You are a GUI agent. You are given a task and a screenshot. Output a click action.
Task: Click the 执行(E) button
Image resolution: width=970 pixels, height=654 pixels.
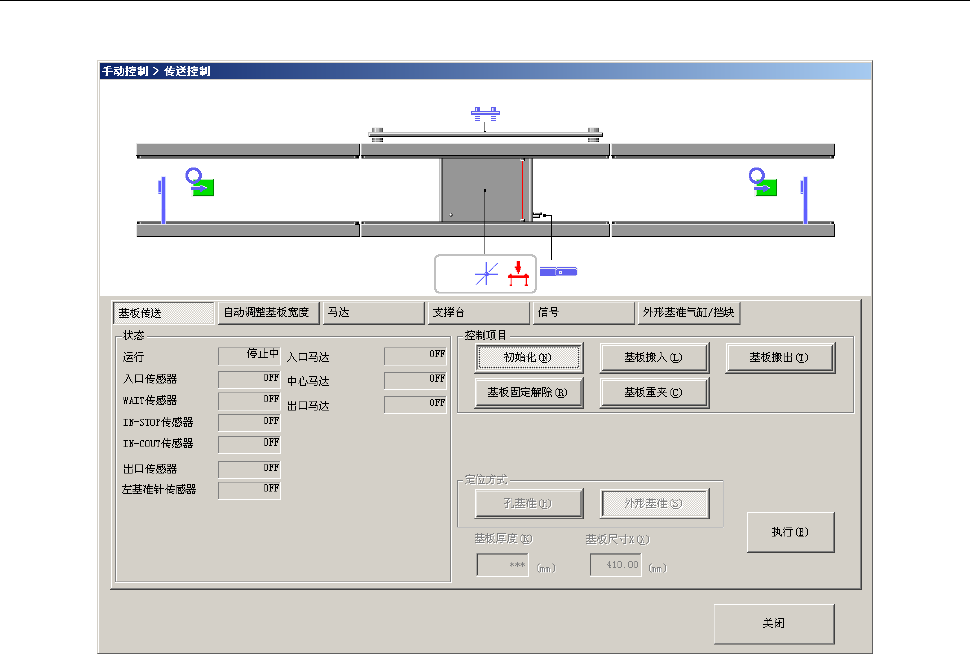point(791,532)
